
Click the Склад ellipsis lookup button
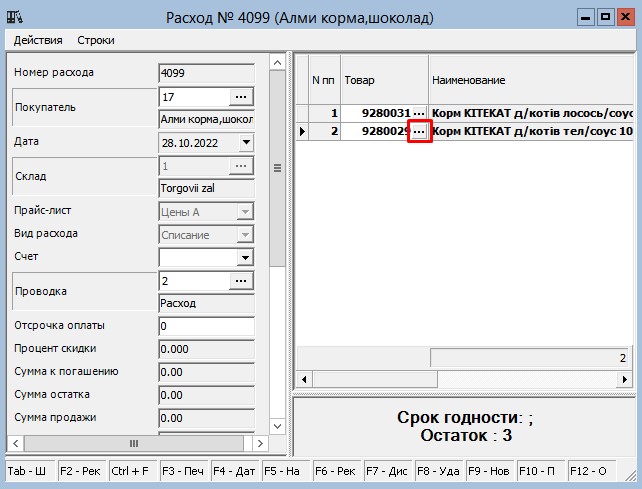pos(242,166)
